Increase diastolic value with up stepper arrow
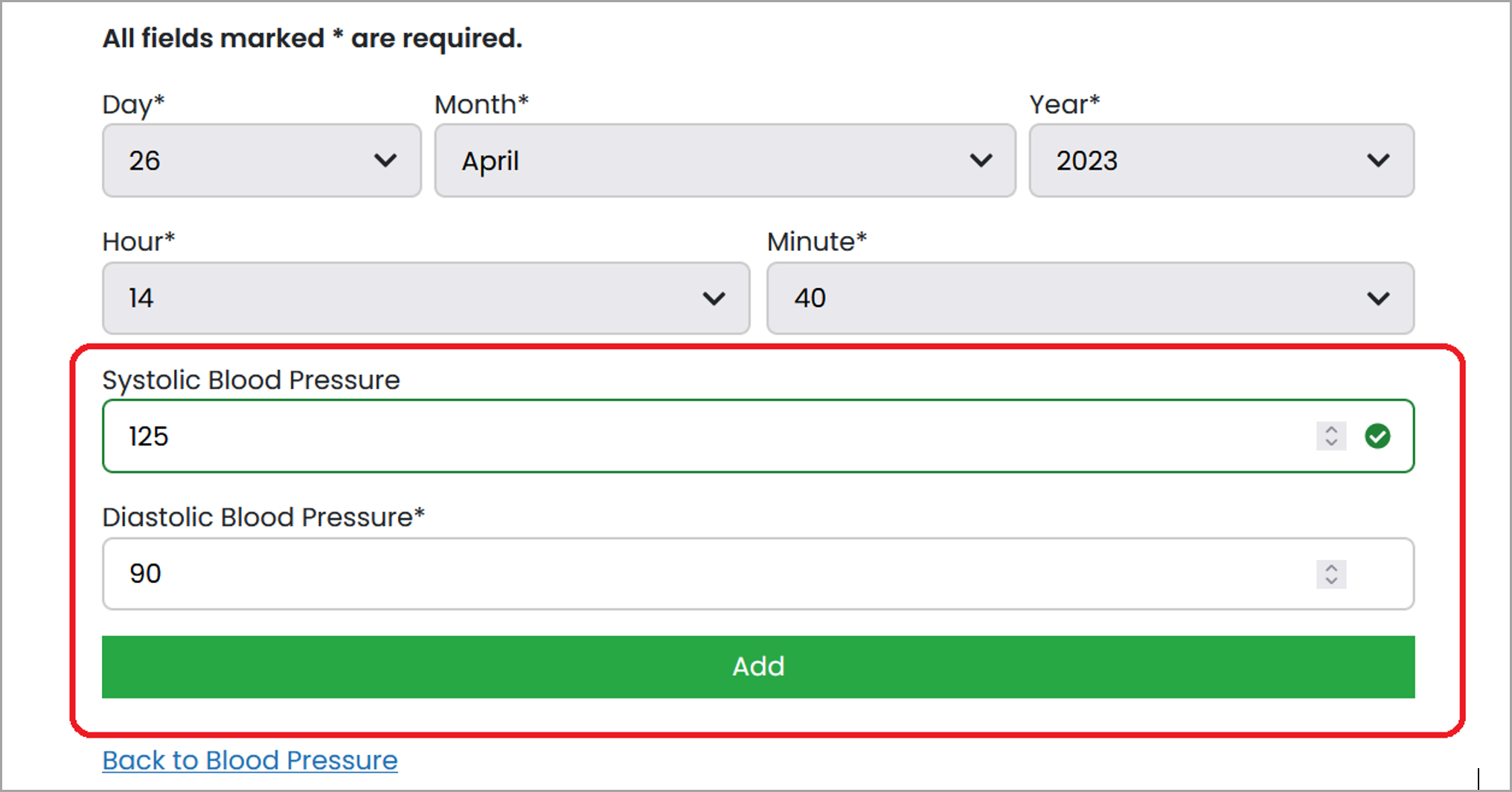Viewport: 1512px width, 792px height. click(x=1331, y=567)
